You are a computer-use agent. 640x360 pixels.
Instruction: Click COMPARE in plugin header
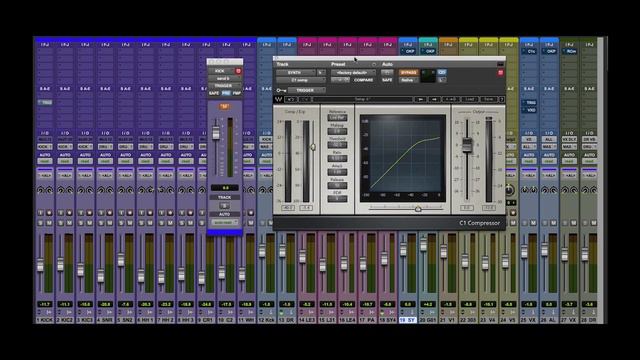click(363, 80)
